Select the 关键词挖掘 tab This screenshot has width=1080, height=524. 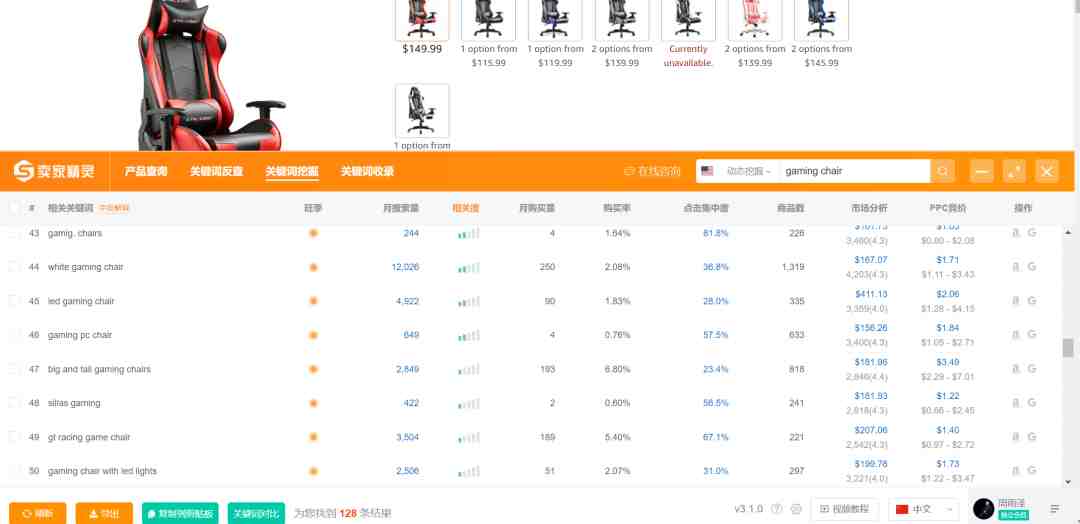point(292,171)
